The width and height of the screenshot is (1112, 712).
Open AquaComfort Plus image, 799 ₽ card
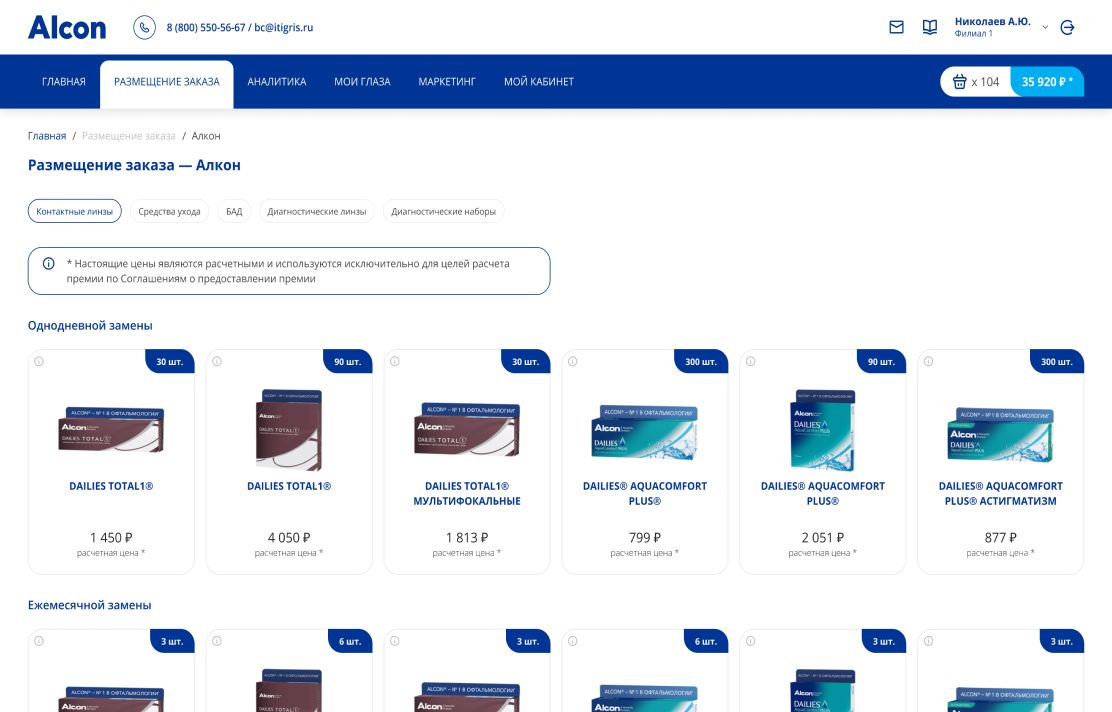pyautogui.click(x=645, y=433)
